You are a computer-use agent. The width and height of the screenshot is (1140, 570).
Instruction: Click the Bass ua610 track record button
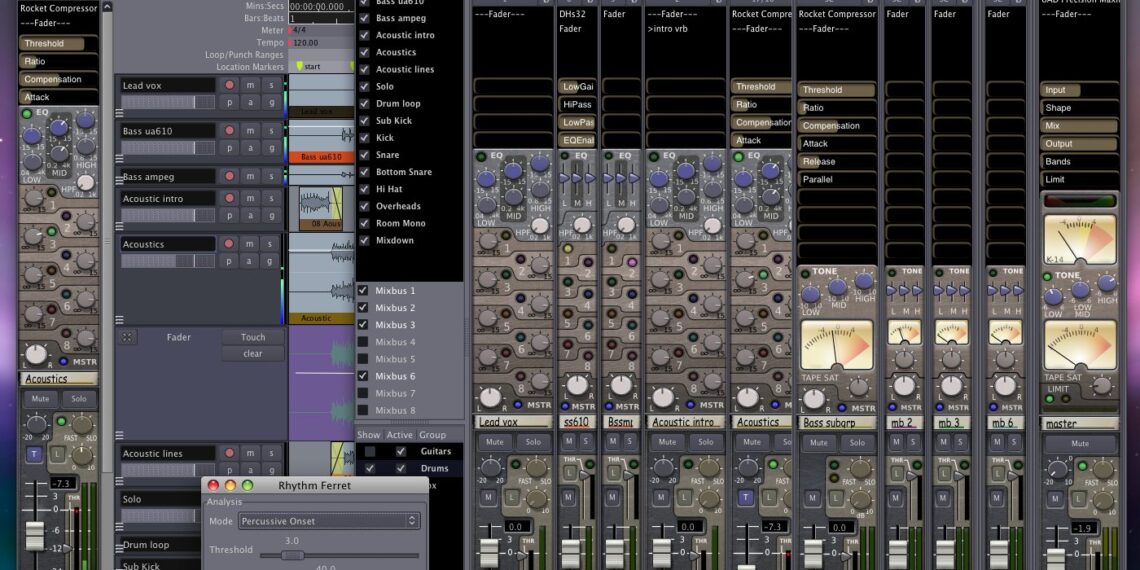tap(229, 131)
